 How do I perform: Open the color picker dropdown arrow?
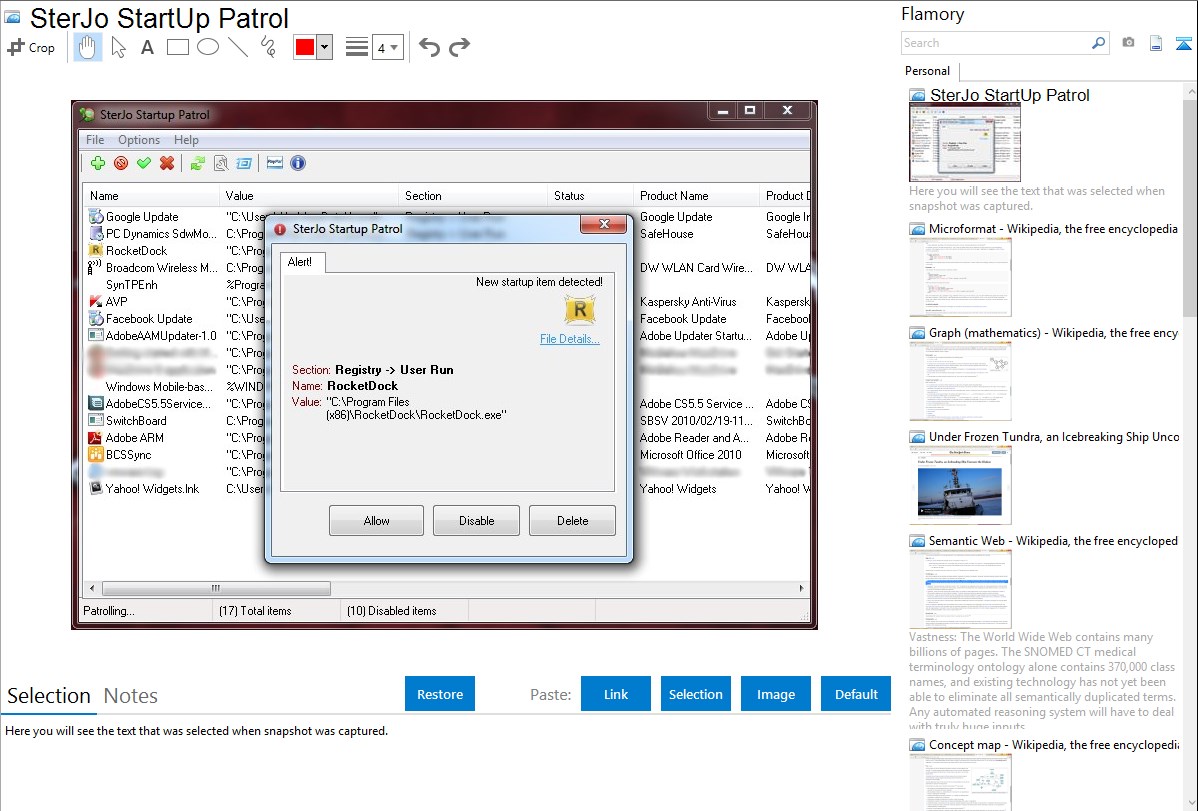click(x=325, y=47)
